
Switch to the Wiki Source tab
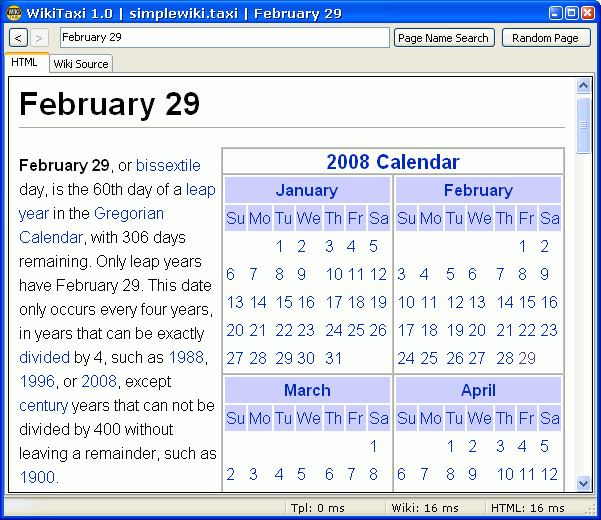(81, 64)
